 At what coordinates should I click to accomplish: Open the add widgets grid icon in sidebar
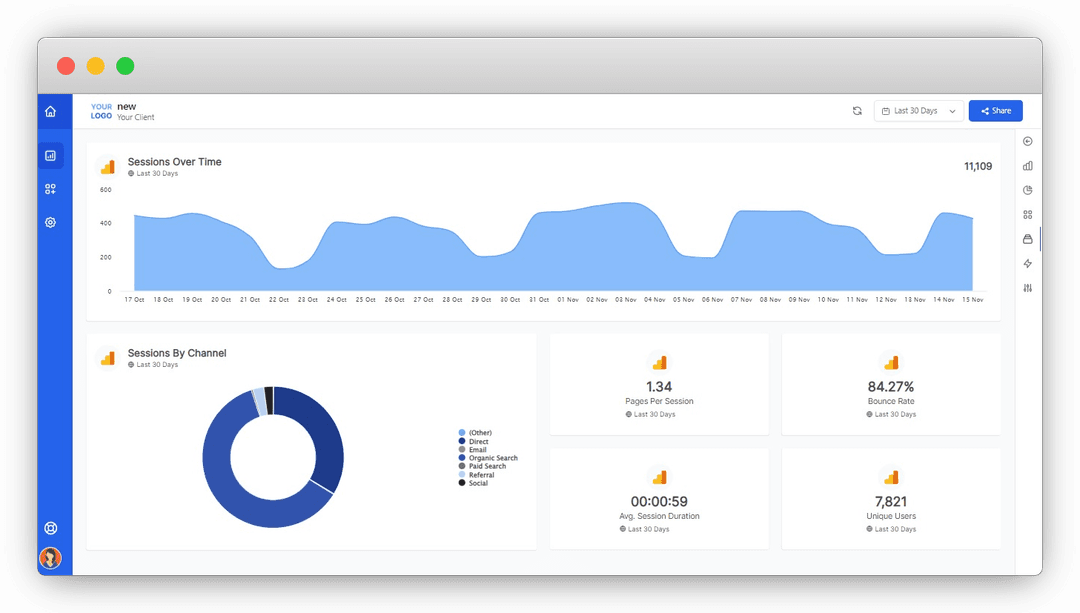[x=50, y=189]
